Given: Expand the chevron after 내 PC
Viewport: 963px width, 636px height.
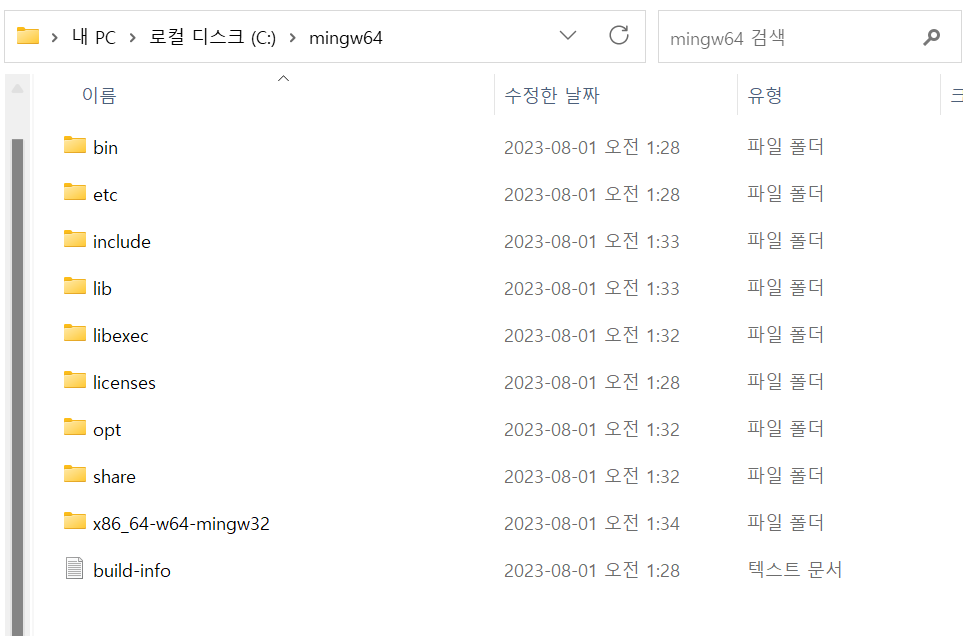Looking at the screenshot, I should (x=133, y=38).
